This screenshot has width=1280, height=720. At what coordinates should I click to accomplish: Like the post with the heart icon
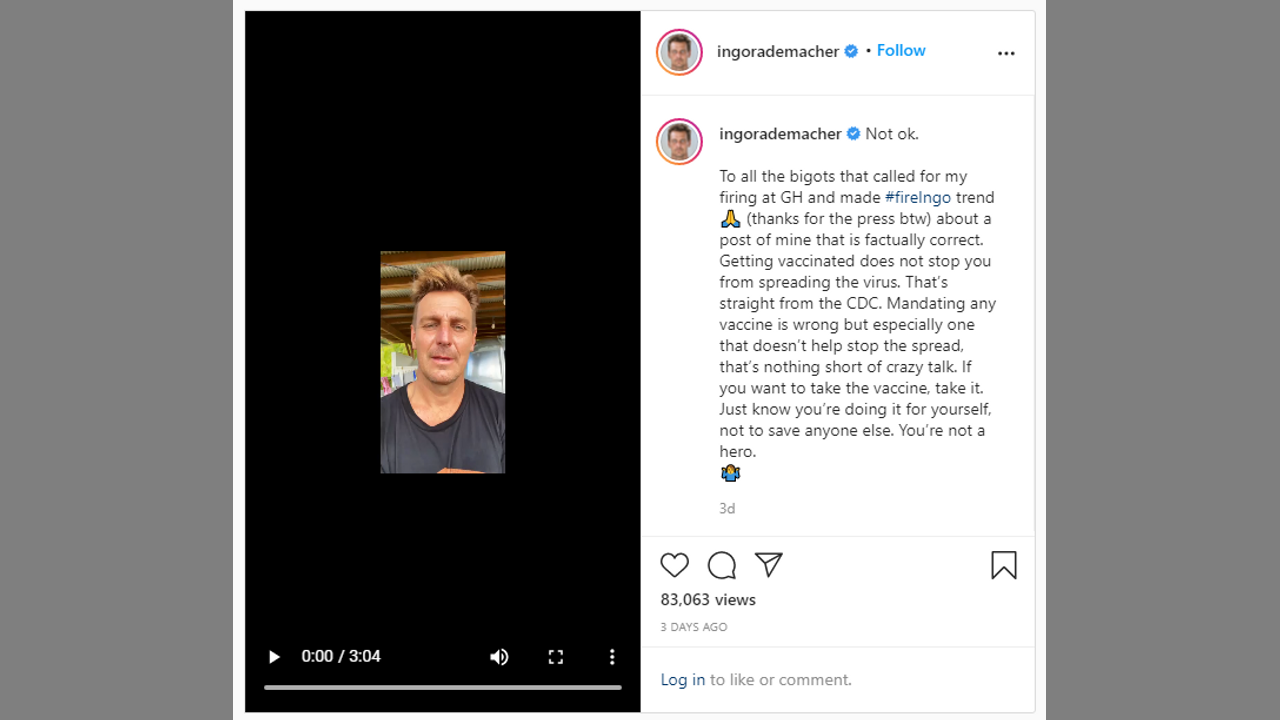(675, 565)
